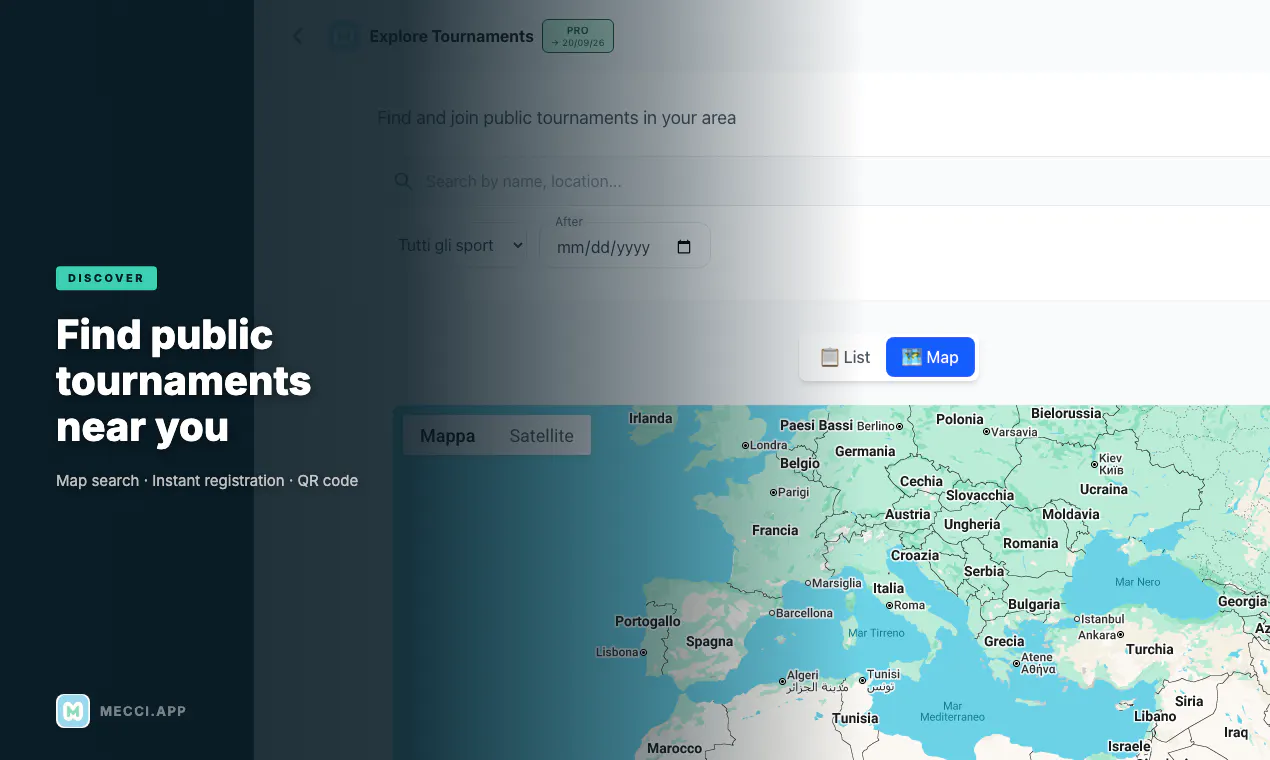Click Italia label on the map

(888, 588)
